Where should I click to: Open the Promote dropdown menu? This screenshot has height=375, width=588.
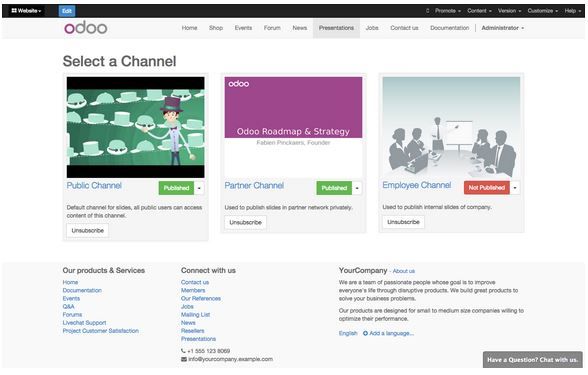click(x=448, y=11)
